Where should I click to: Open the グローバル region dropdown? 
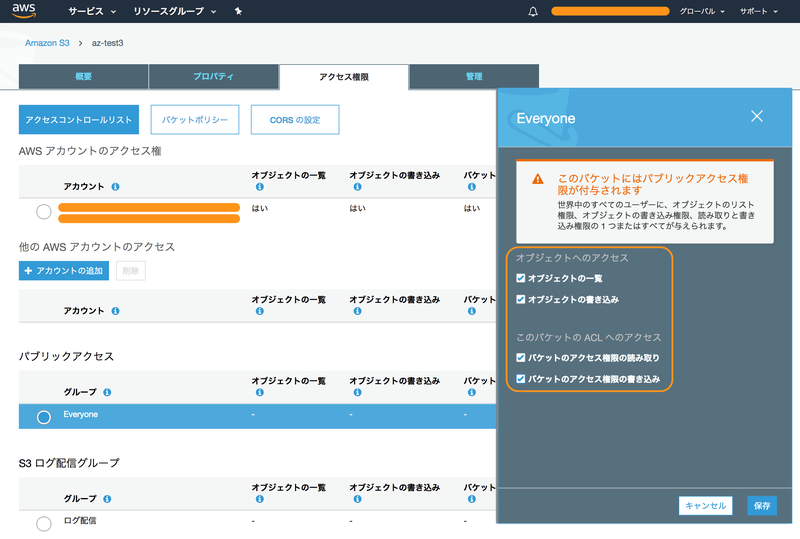pos(702,11)
